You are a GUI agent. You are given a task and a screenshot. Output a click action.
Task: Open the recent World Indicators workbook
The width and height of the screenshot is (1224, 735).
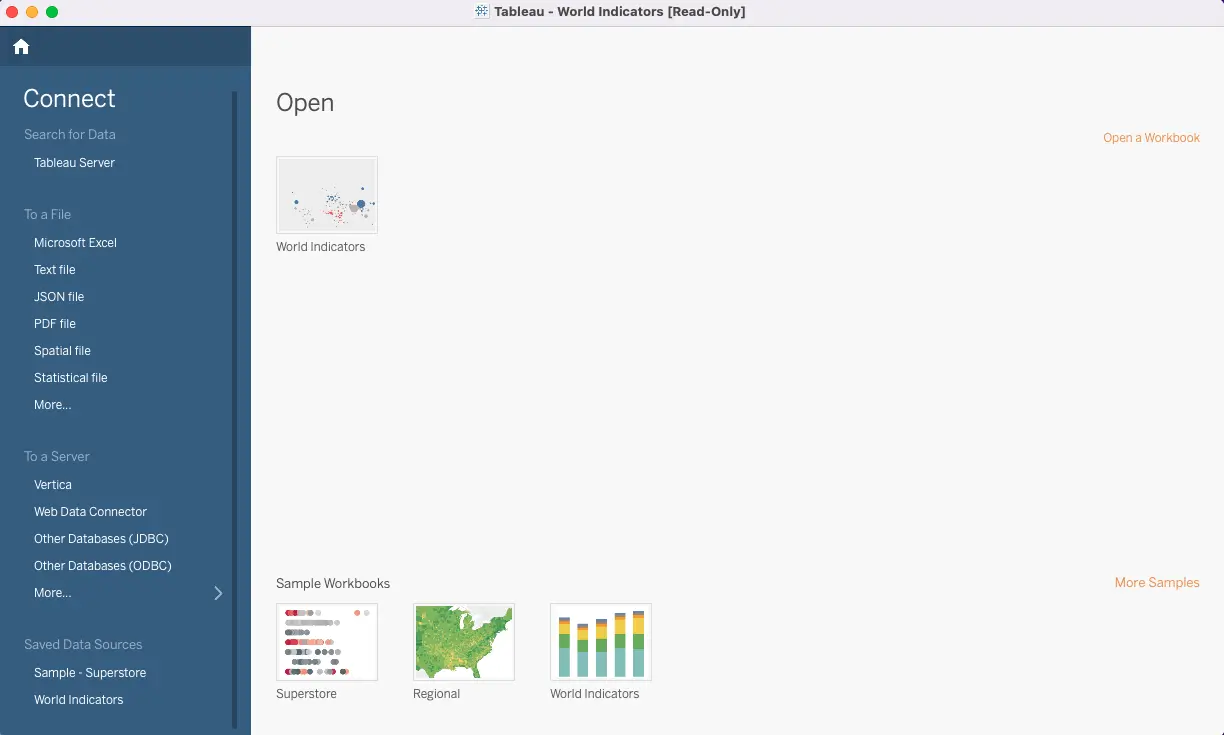(327, 194)
